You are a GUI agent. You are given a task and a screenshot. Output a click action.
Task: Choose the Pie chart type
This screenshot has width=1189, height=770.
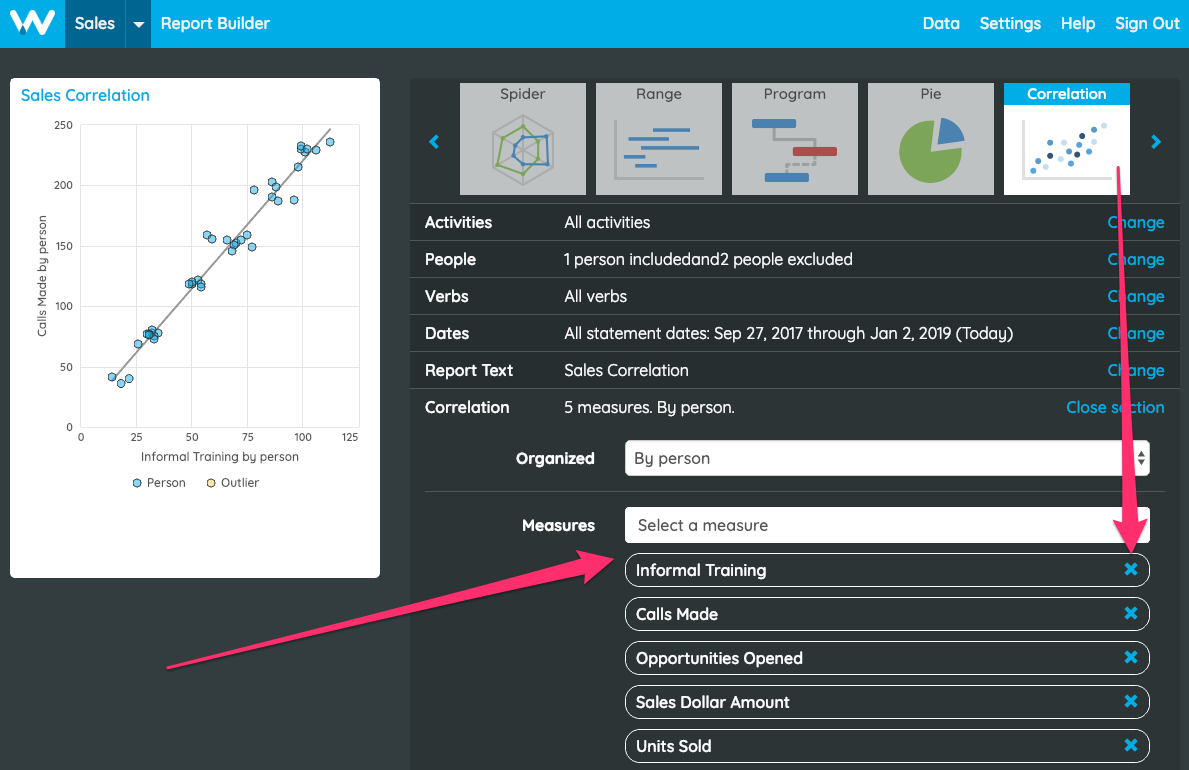[930, 139]
